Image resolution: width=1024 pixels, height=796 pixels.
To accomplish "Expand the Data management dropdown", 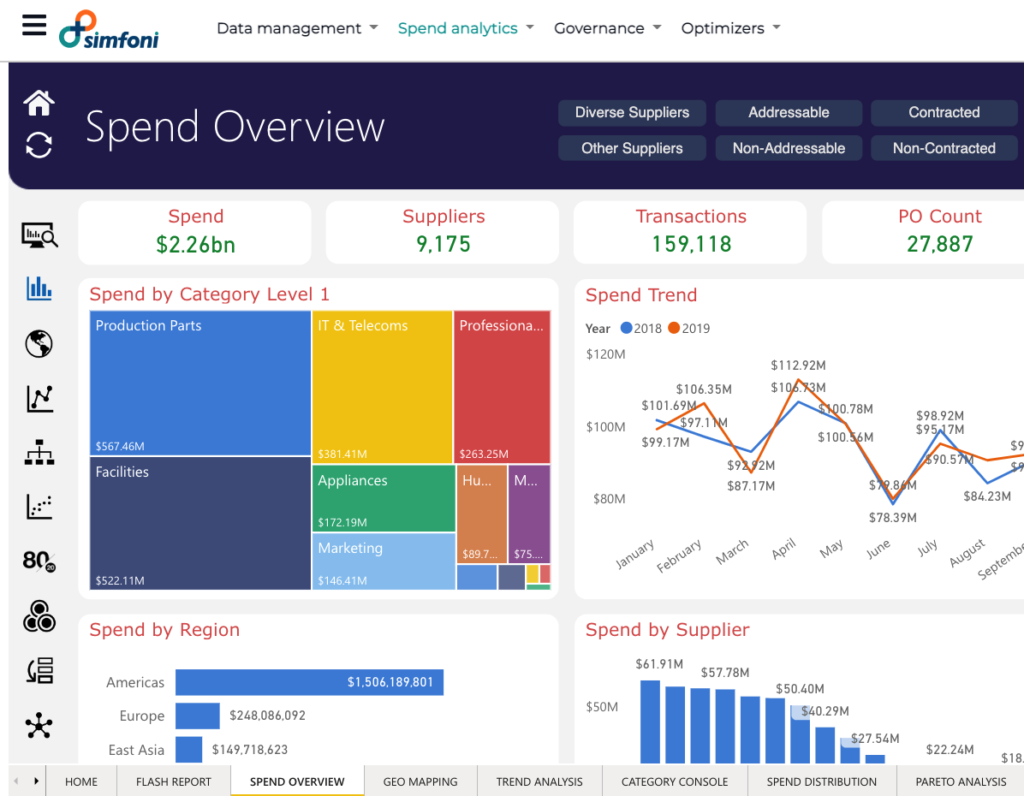I will [297, 28].
